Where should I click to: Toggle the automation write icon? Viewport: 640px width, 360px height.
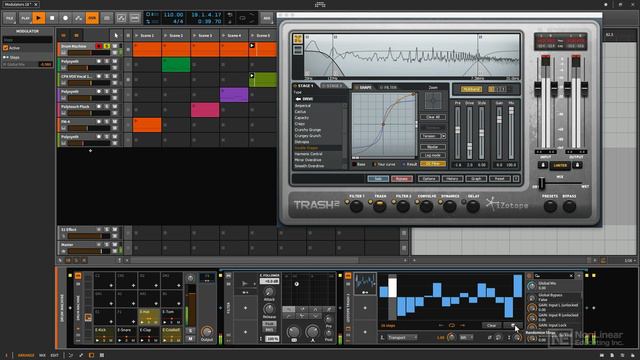click(78, 18)
